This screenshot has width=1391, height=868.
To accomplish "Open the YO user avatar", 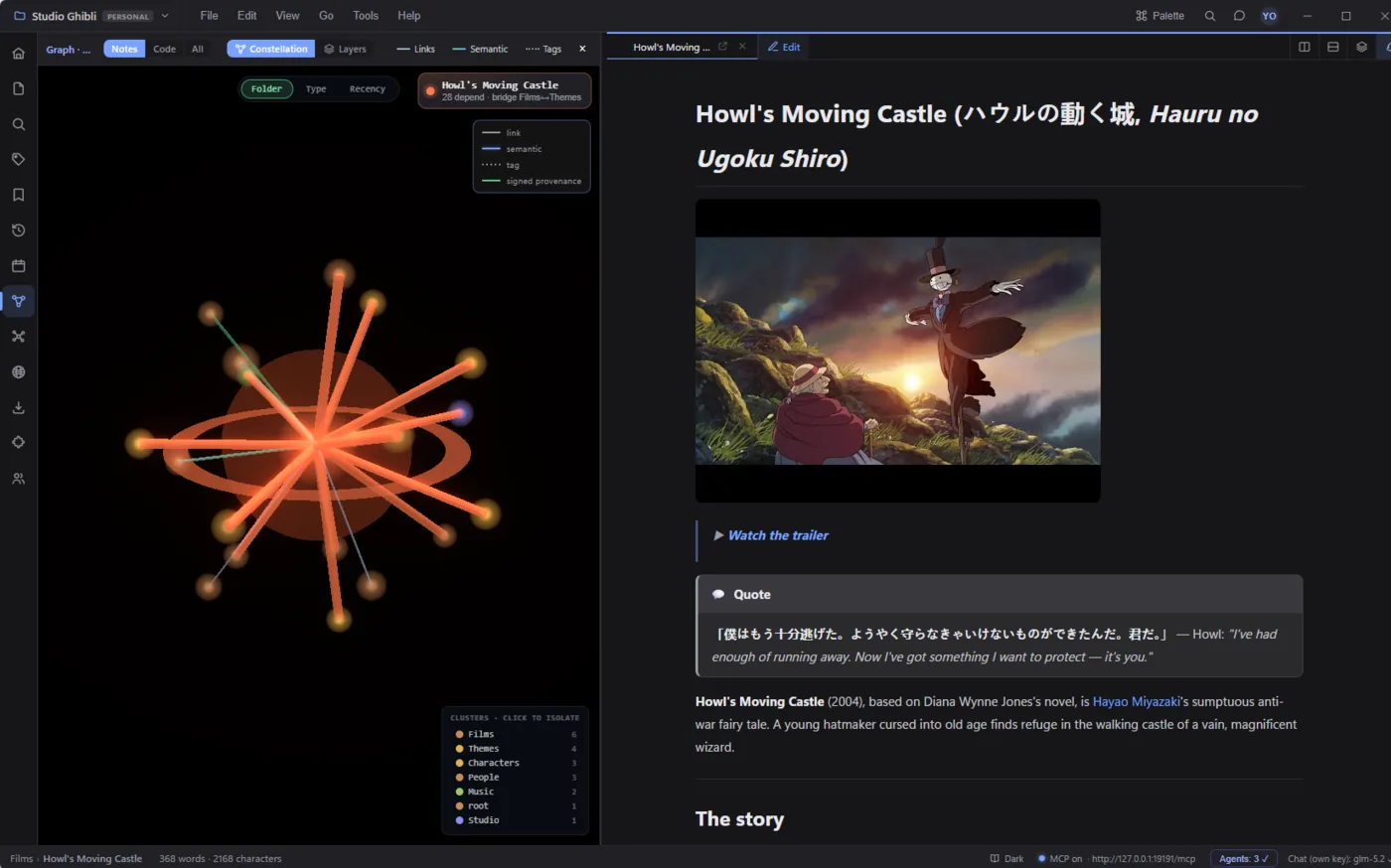I will coord(1269,16).
